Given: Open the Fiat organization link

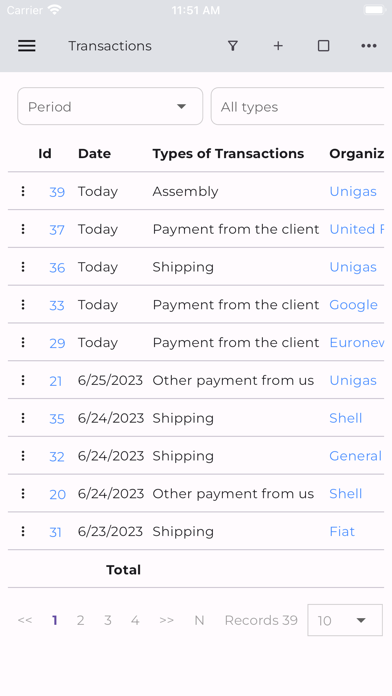Looking at the screenshot, I should pyautogui.click(x=342, y=531).
